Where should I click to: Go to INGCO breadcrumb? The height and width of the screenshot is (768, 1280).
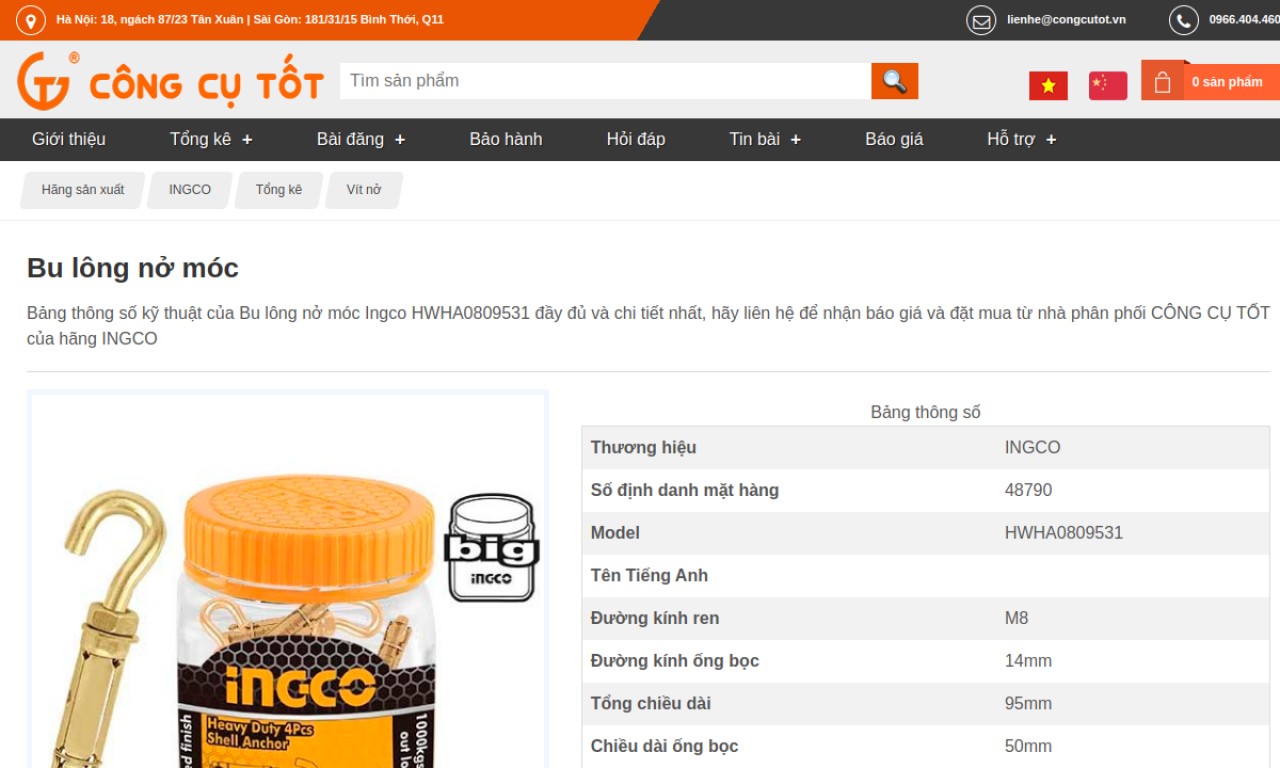pyautogui.click(x=190, y=190)
